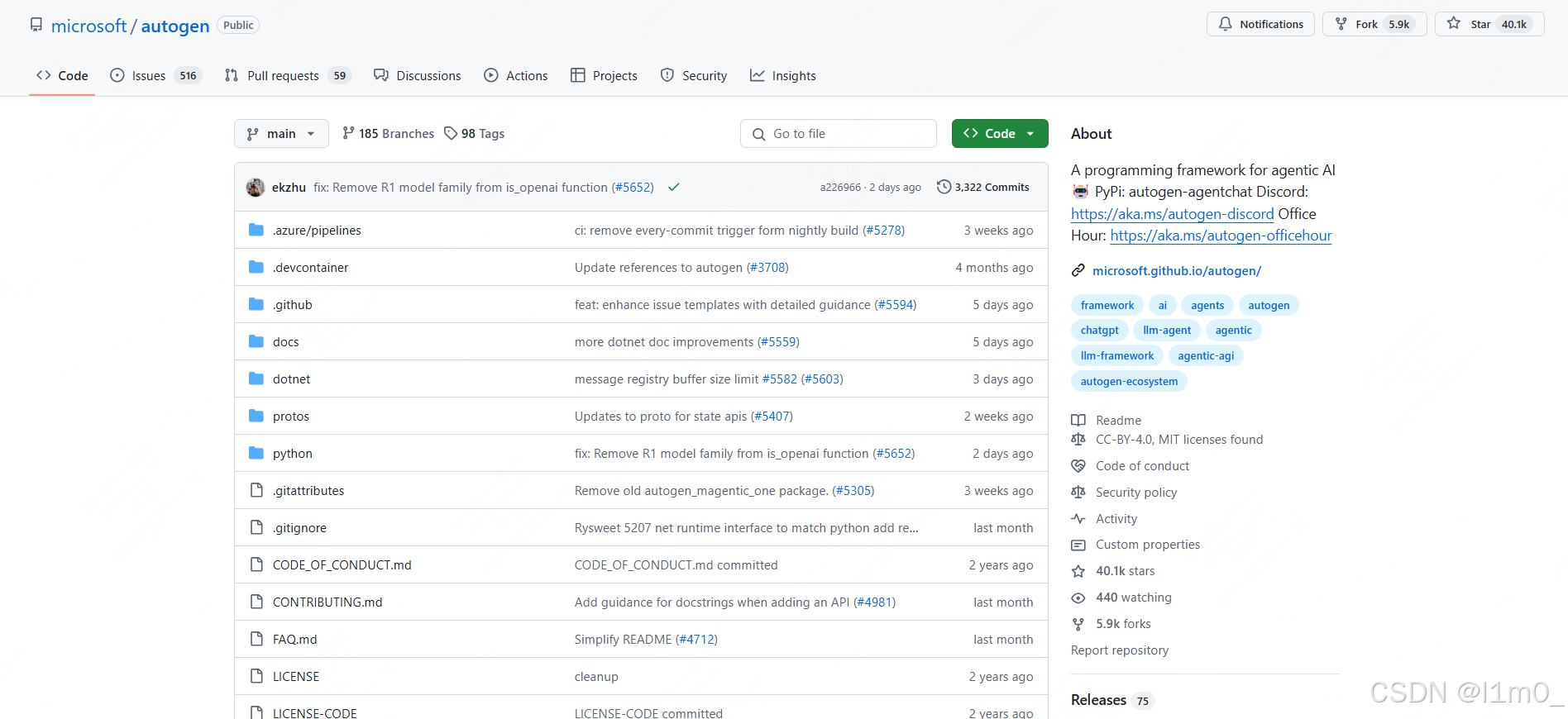The image size is (1568, 719).
Task: Click the fork icon beside 5.9k forks
Action: click(1078, 624)
